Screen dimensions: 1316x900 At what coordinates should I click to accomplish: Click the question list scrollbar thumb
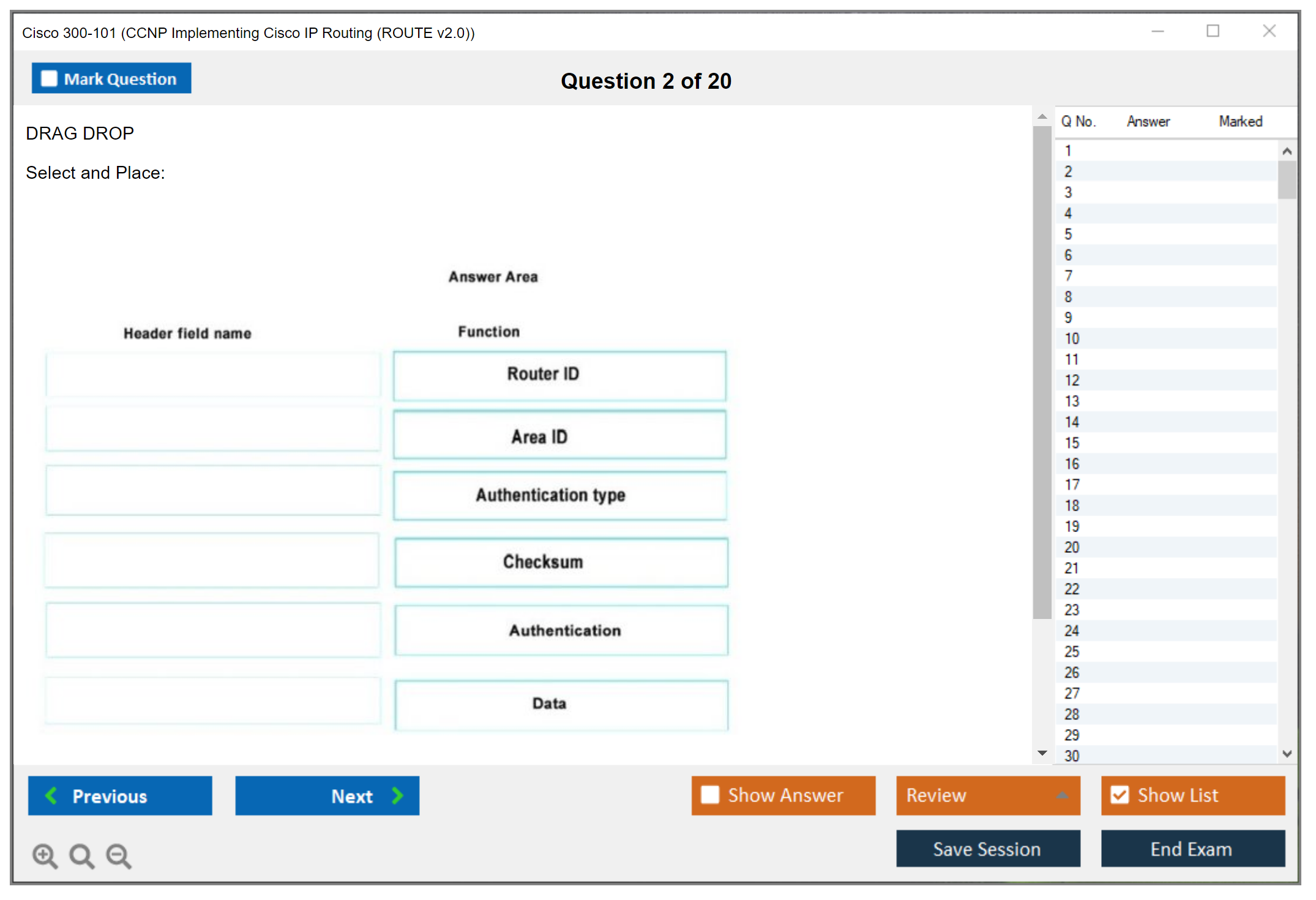pos(1287,180)
